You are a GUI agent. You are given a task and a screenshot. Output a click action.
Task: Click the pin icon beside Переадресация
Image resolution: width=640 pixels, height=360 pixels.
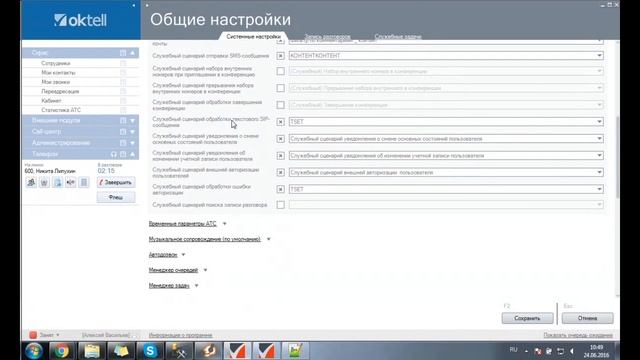tap(123, 91)
